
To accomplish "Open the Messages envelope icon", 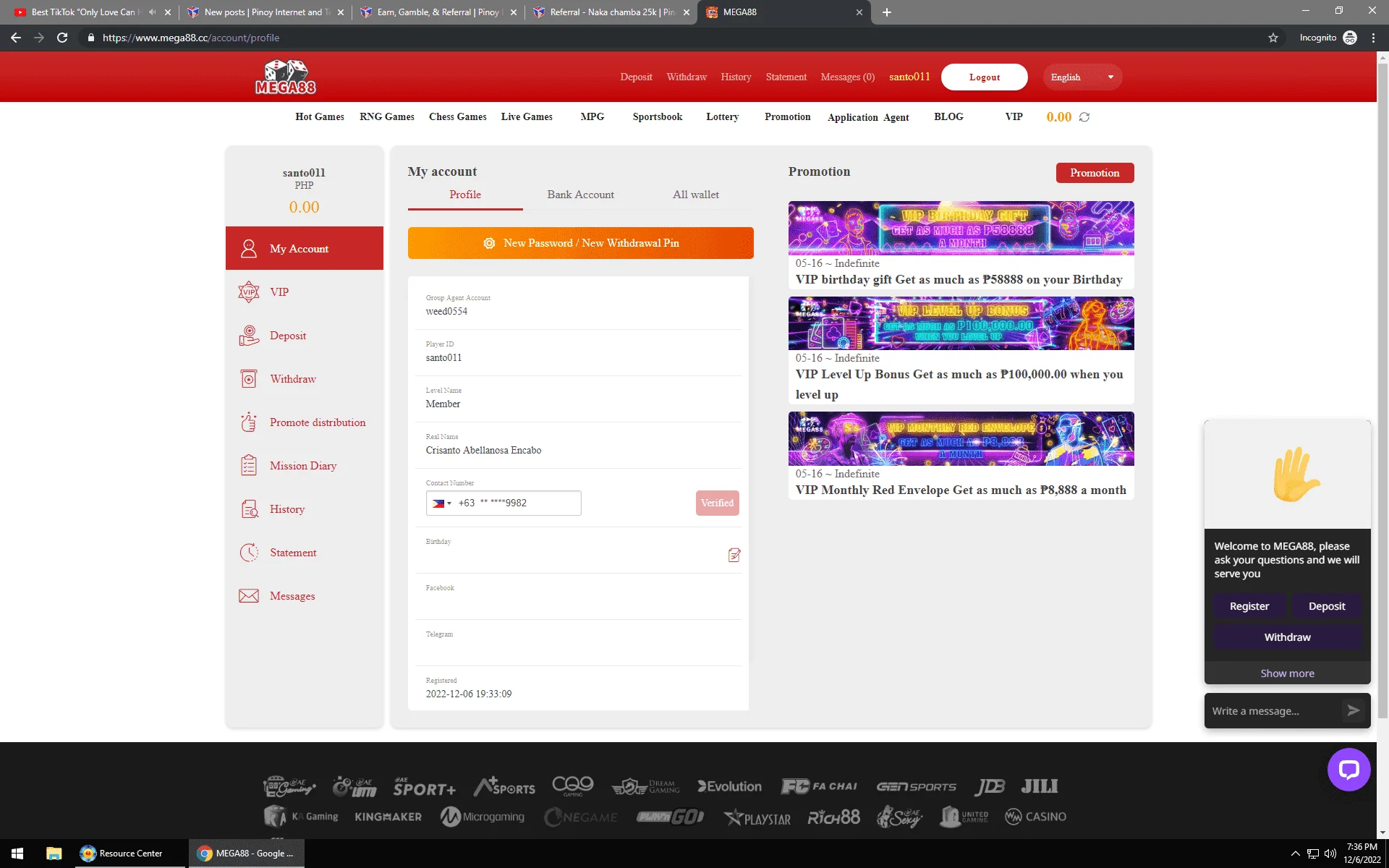I will coord(249,596).
